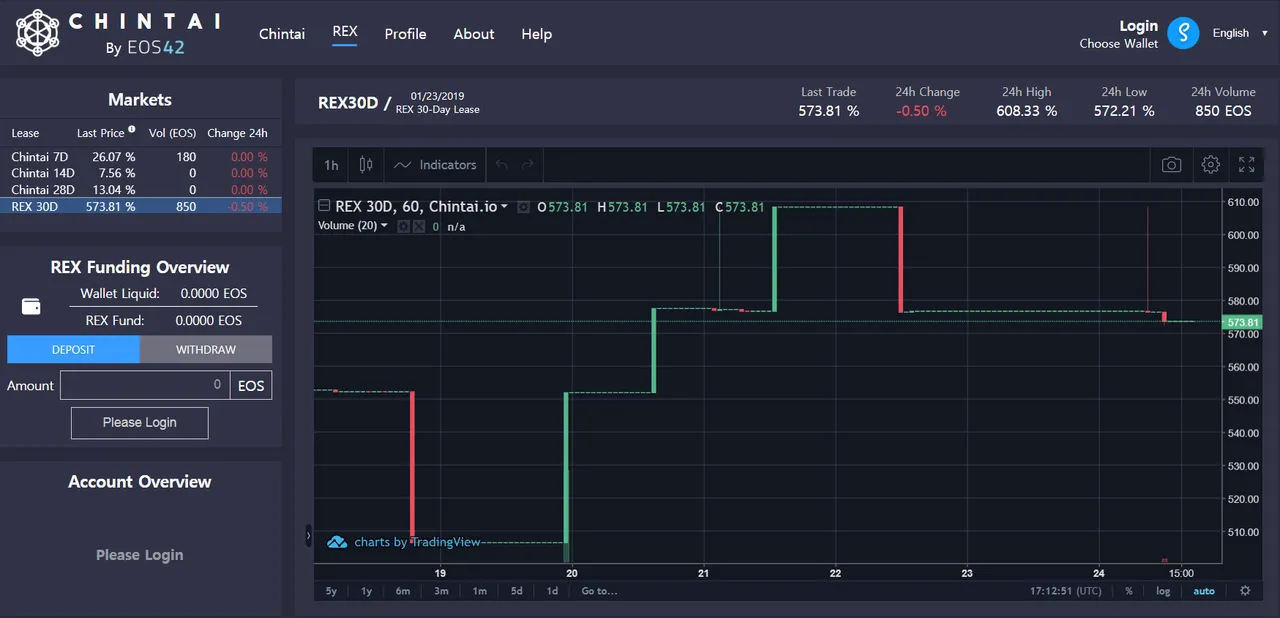The width and height of the screenshot is (1280, 618).
Task: Click the 573.81 price label on axis
Action: pyautogui.click(x=1243, y=322)
